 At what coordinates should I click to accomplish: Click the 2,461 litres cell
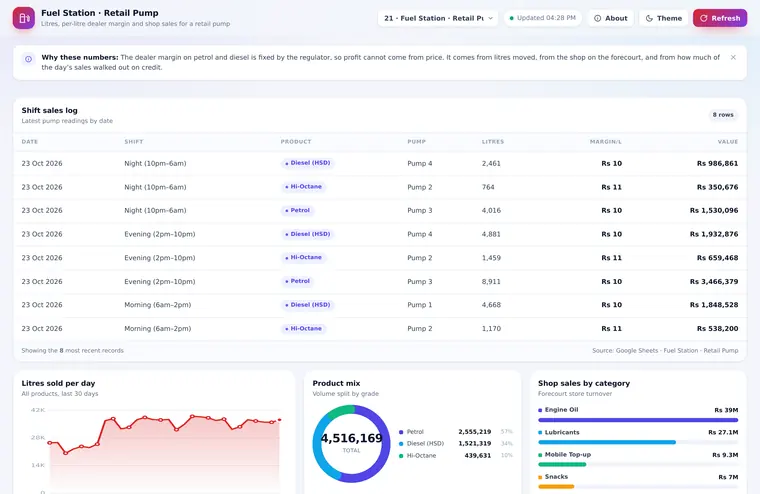(x=491, y=163)
